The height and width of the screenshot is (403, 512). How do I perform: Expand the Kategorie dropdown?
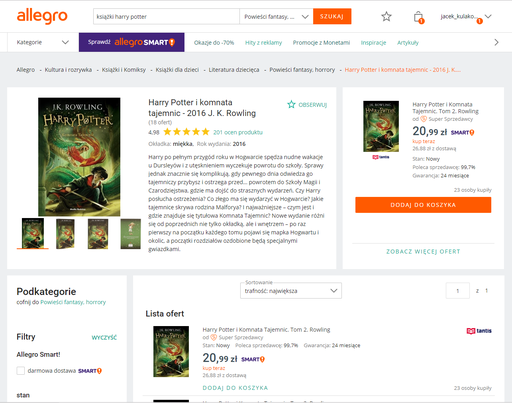click(x=43, y=42)
